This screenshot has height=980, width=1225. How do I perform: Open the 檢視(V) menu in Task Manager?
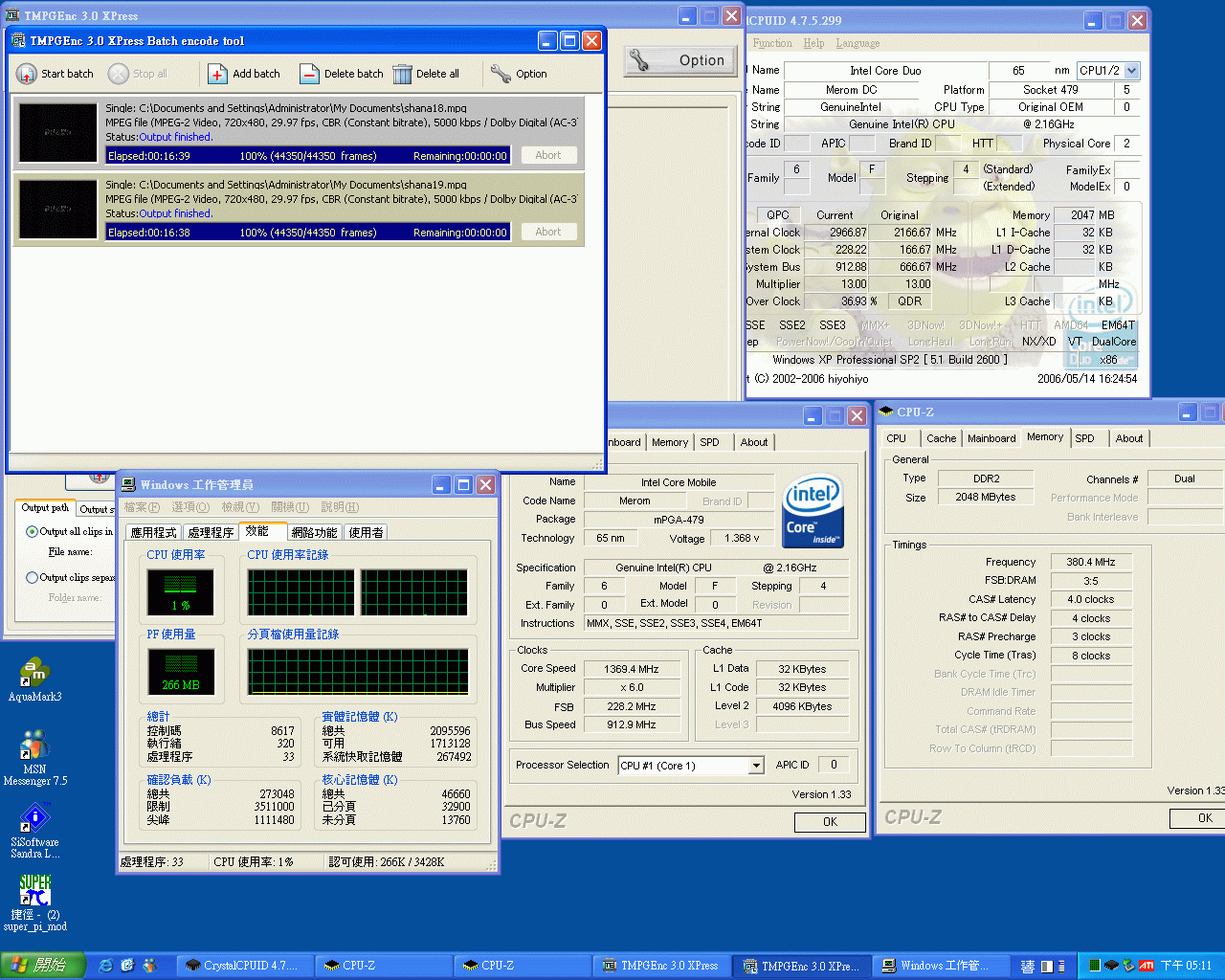[239, 507]
